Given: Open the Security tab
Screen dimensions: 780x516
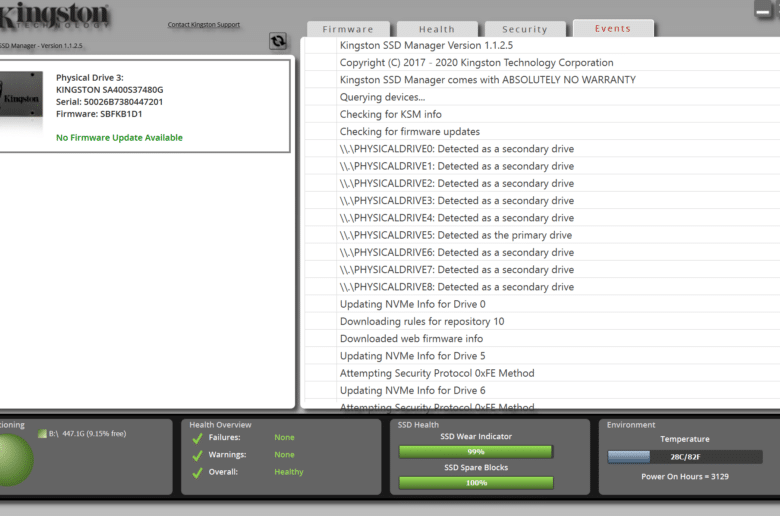Looking at the screenshot, I should coord(525,29).
